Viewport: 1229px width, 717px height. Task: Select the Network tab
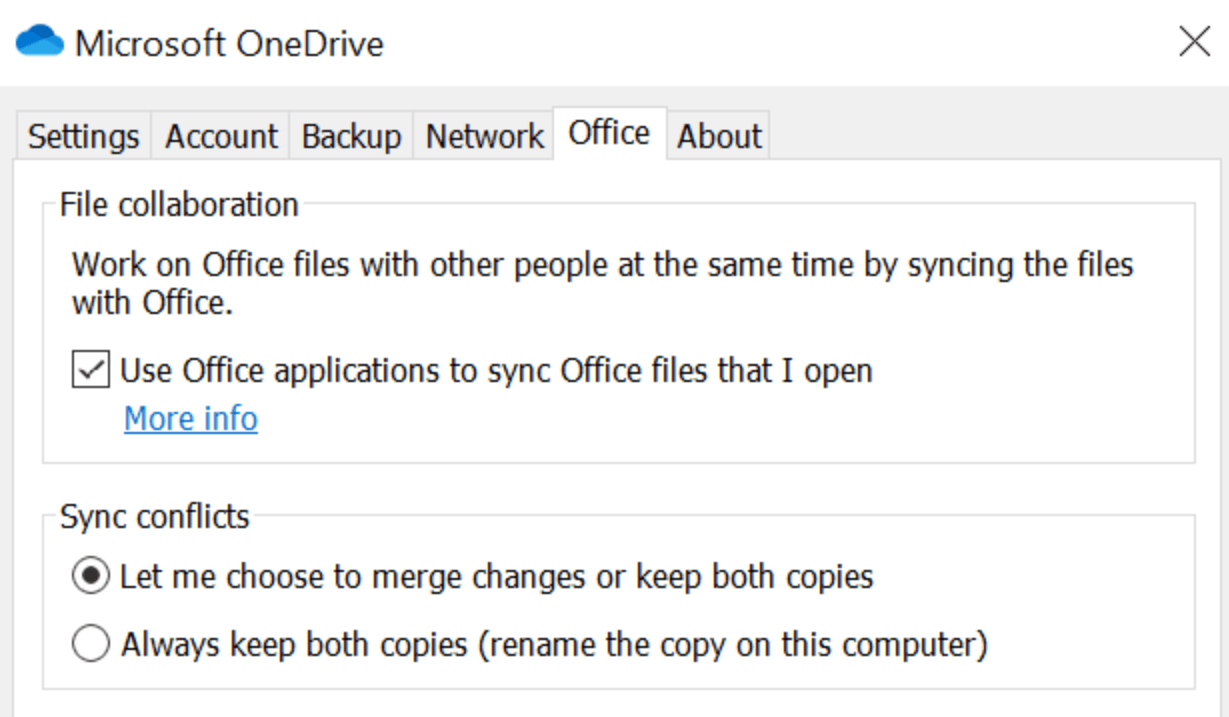[485, 136]
